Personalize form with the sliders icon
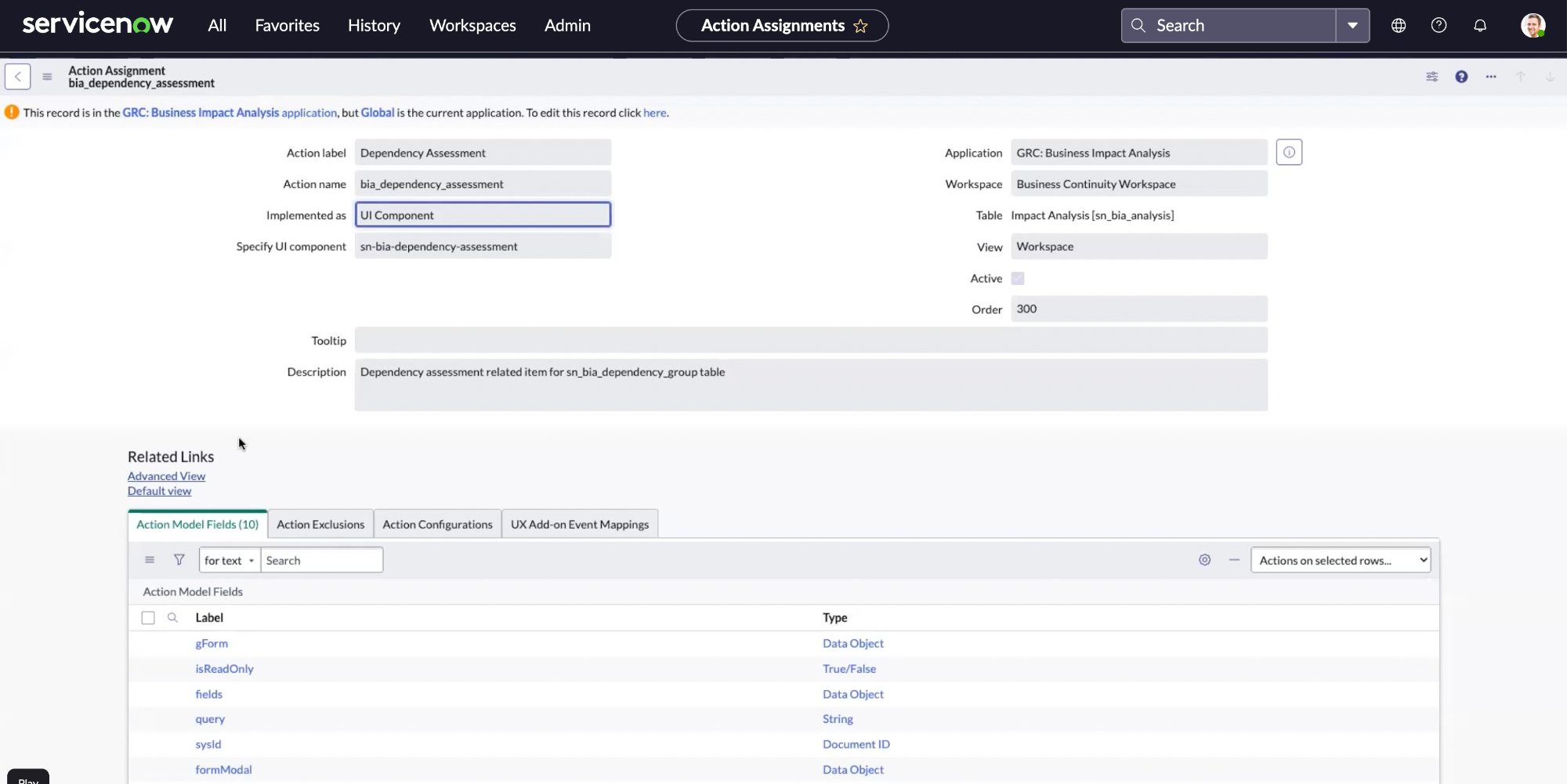Viewport: 1567px width, 784px height. click(x=1432, y=77)
